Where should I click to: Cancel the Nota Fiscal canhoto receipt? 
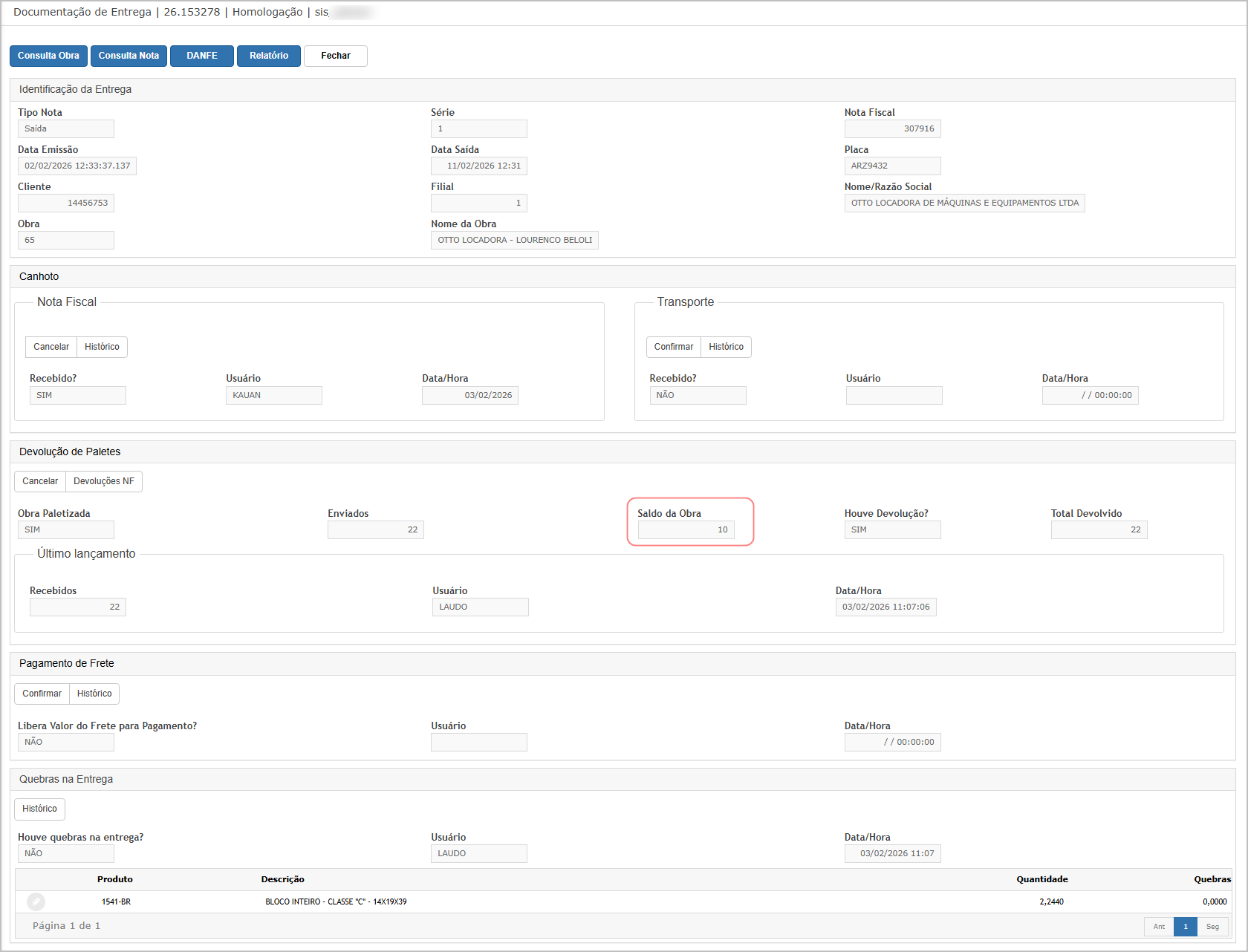coord(51,347)
